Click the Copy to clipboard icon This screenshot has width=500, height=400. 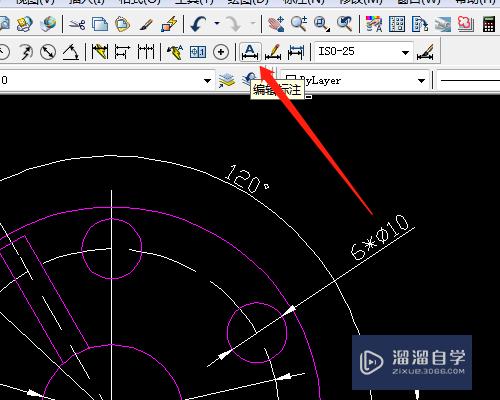pyautogui.click(x=100, y=24)
